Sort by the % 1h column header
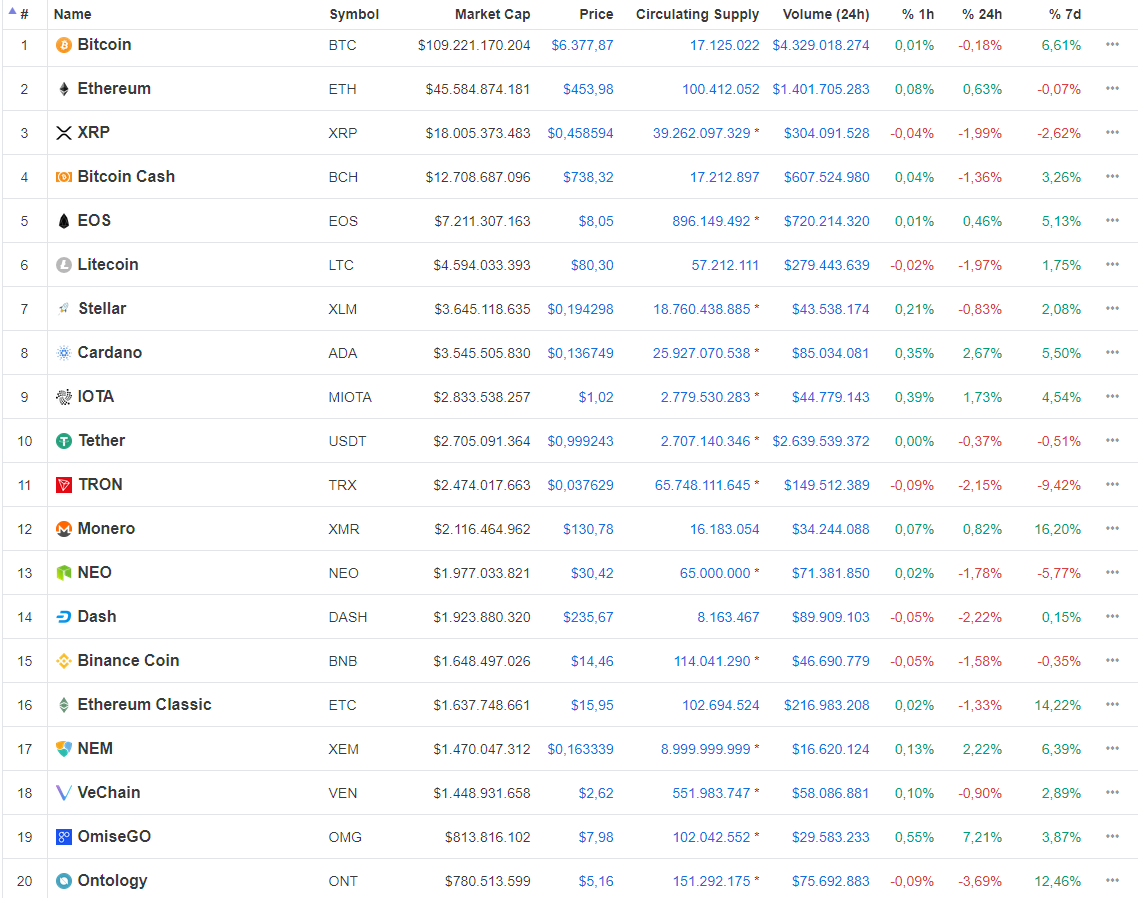Image resolution: width=1138 pixels, height=907 pixels. pos(918,15)
